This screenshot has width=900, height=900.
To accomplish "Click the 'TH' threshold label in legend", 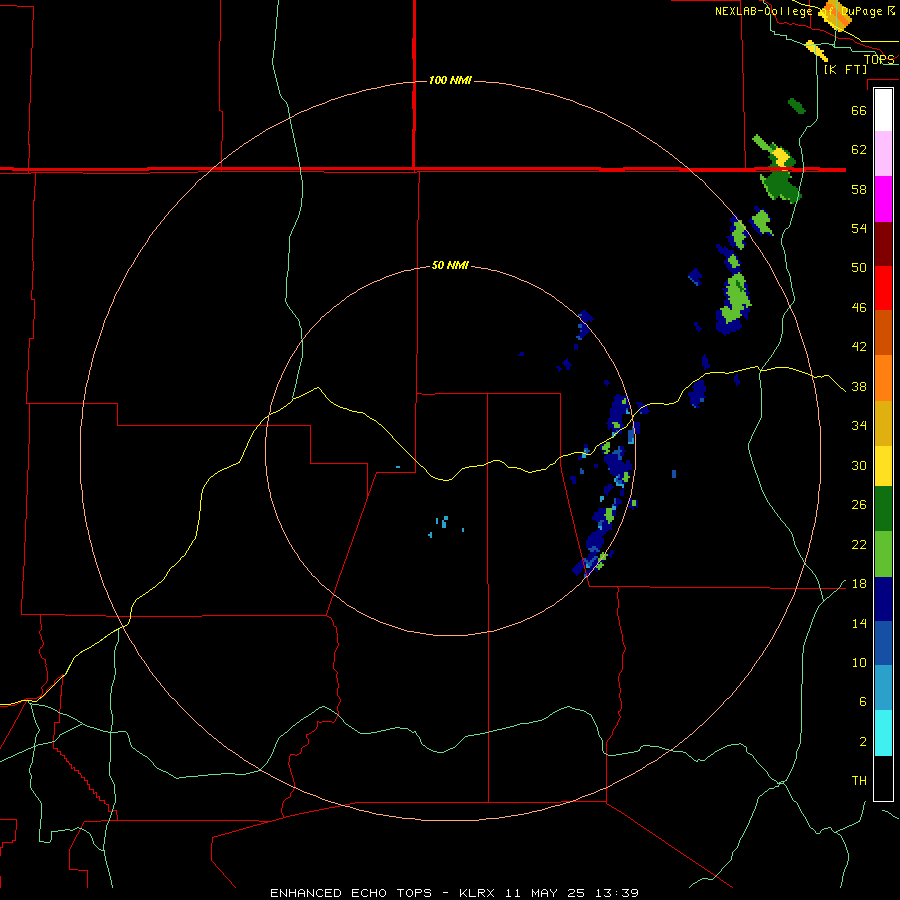I will pos(859,781).
